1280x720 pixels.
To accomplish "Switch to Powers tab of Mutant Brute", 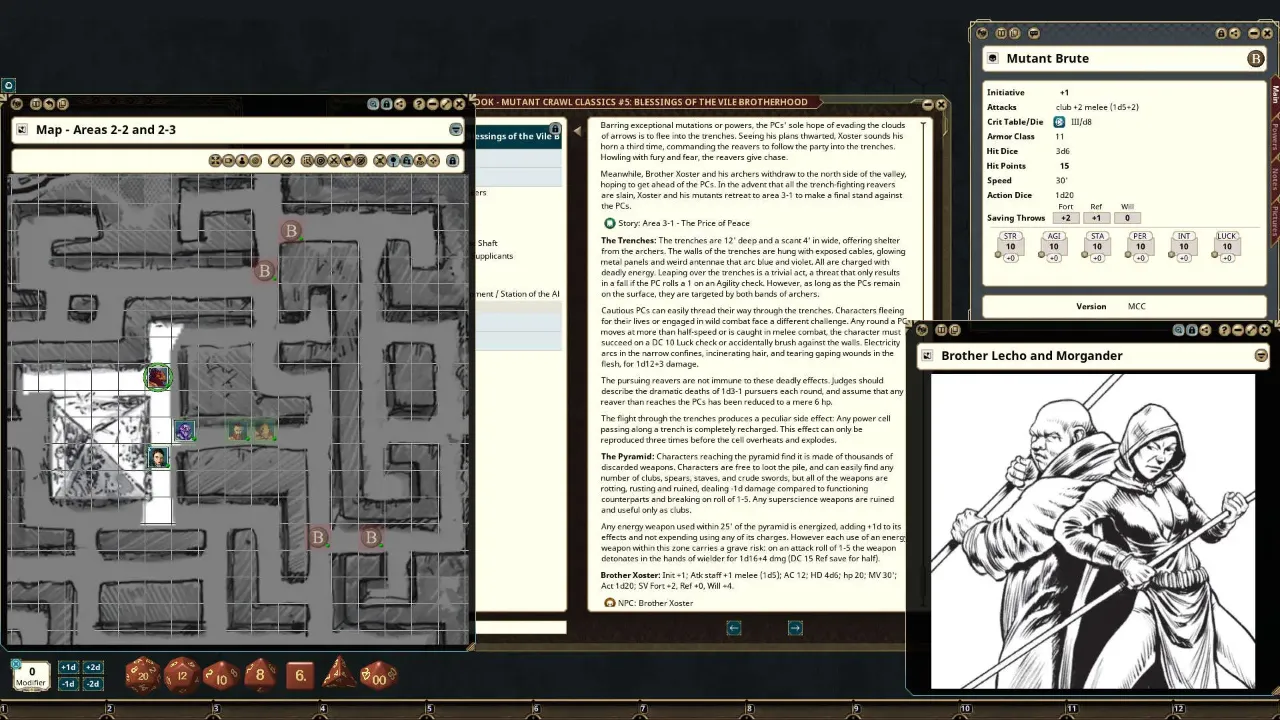I will pyautogui.click(x=1275, y=137).
